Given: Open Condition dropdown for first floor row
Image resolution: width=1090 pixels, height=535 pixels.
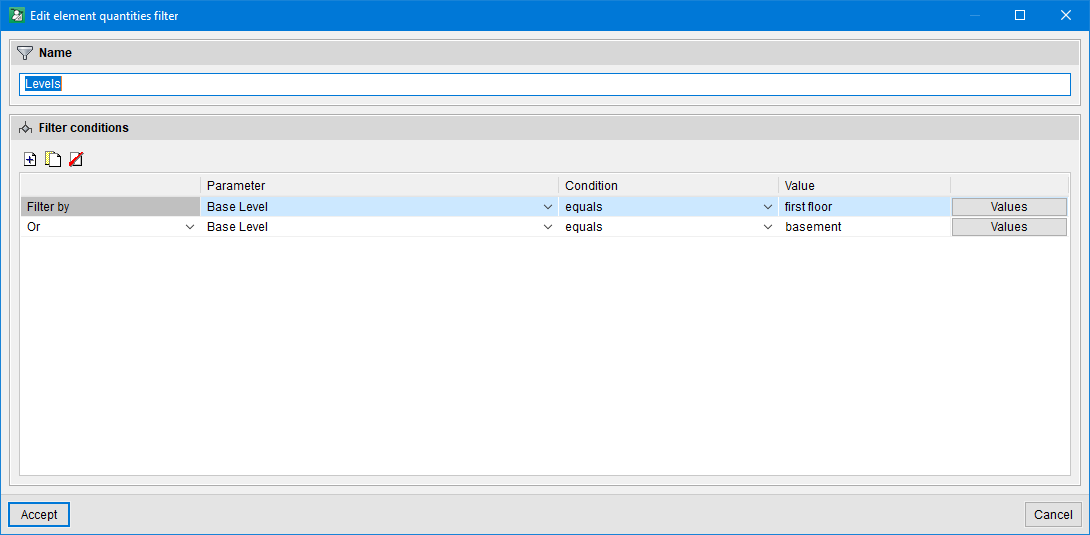Looking at the screenshot, I should click(x=767, y=207).
